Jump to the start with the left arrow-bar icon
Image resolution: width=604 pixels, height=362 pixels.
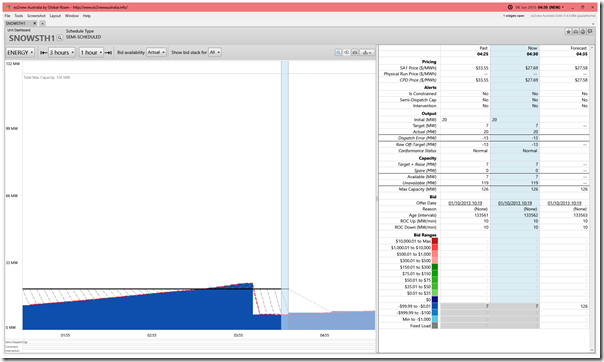tap(44, 52)
